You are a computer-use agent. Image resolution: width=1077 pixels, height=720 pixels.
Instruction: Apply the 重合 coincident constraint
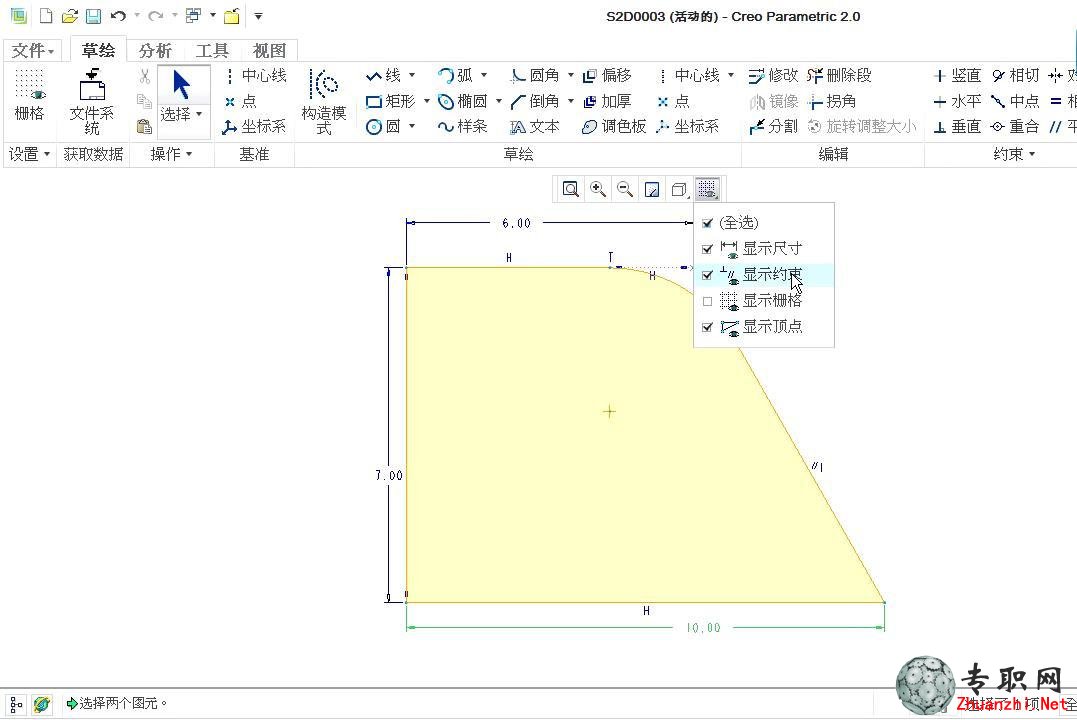point(1015,126)
